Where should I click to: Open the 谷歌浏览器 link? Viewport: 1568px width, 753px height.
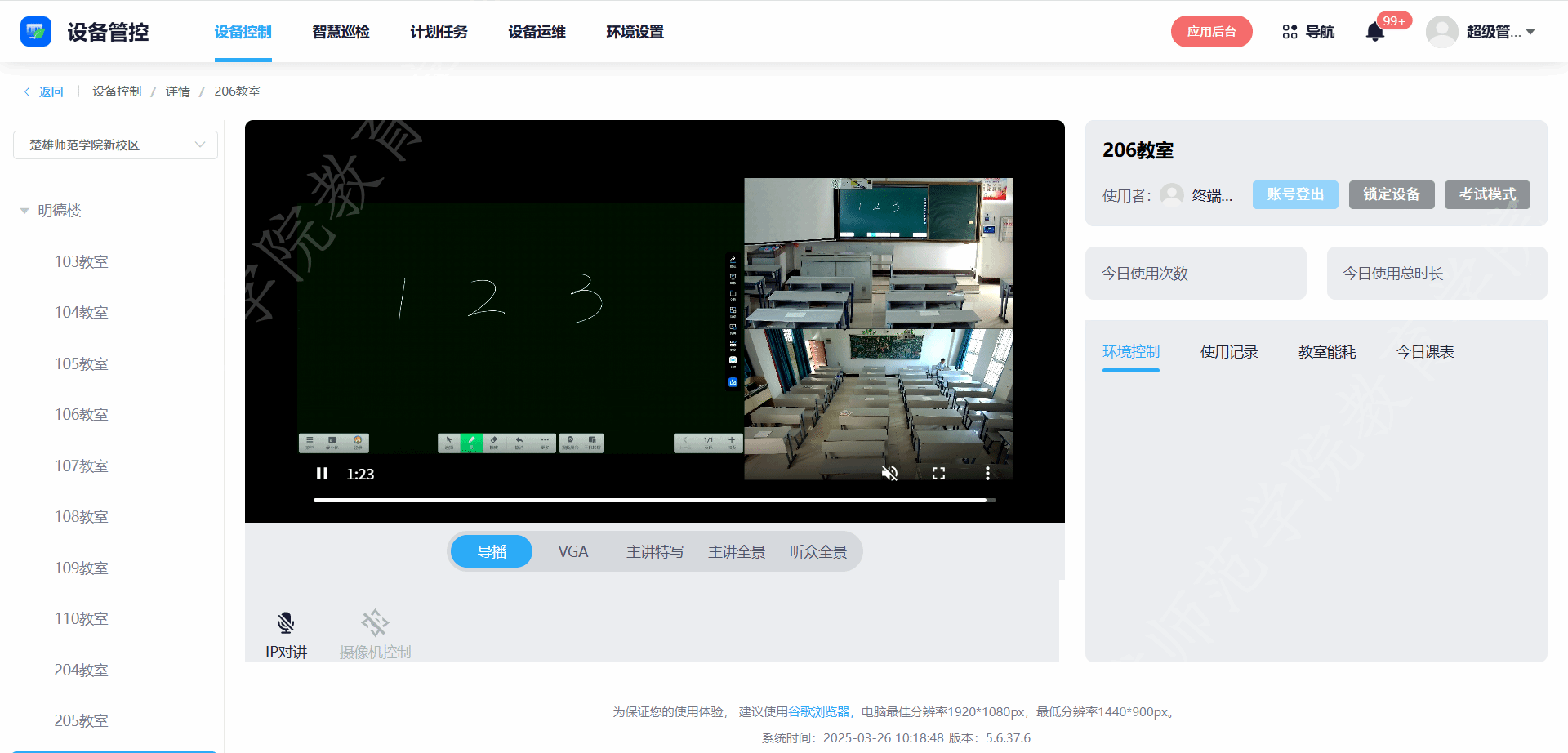point(818,712)
